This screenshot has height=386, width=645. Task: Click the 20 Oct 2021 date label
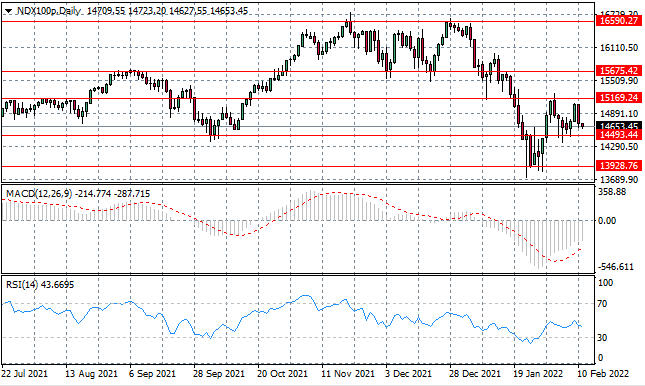pos(282,374)
